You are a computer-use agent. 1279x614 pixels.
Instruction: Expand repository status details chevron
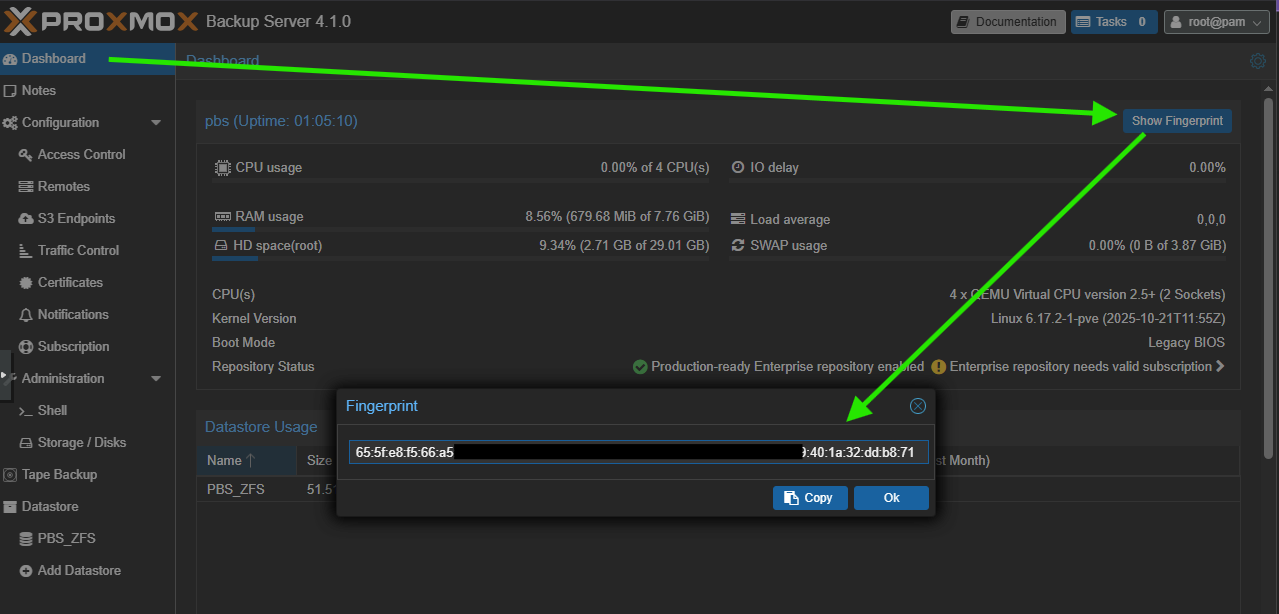(1220, 367)
